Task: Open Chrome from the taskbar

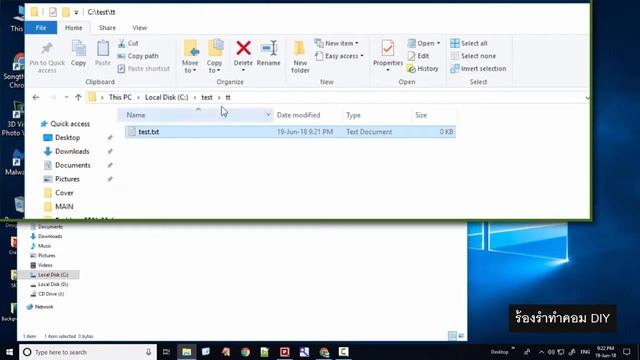Action: pos(245,352)
